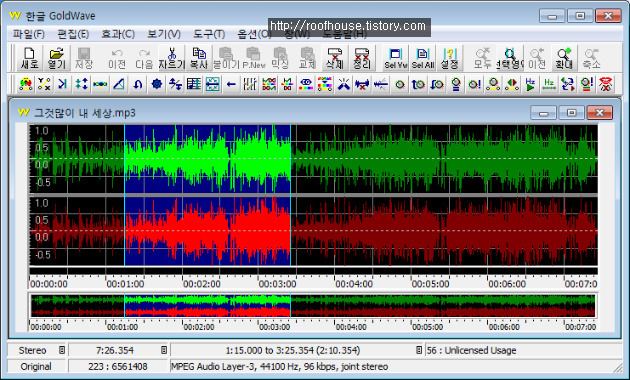
Task: Open the status dropdown beside selection time range
Action: [x=419, y=350]
